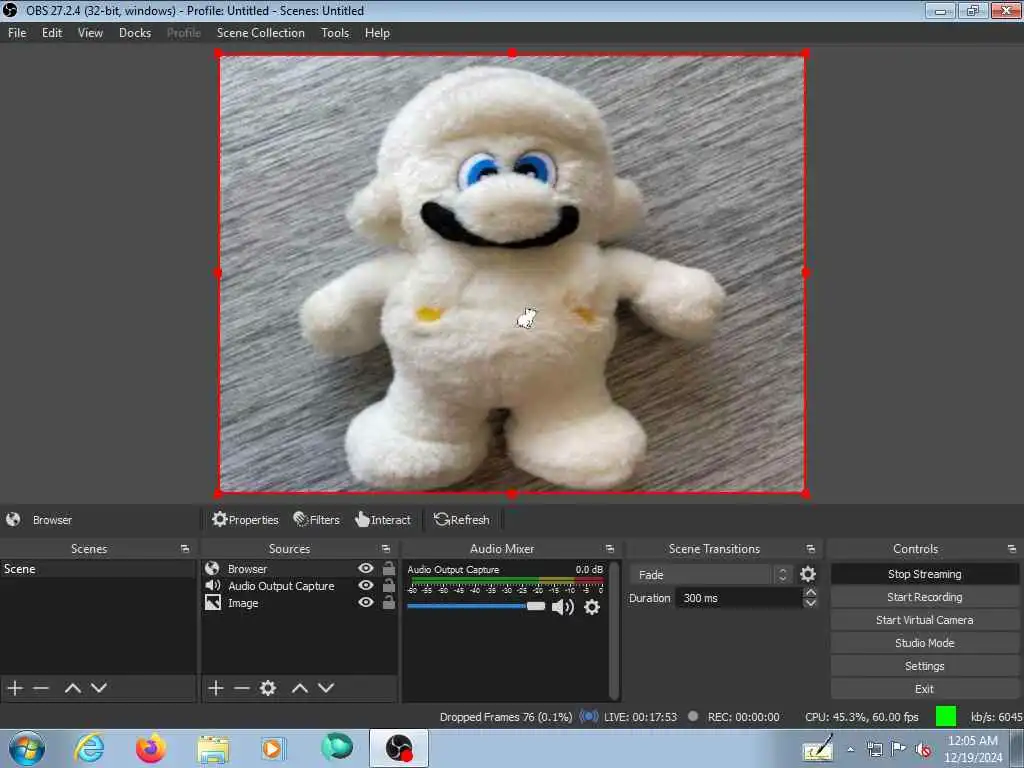Open the Help menu
This screenshot has width=1024, height=768.
point(377,33)
